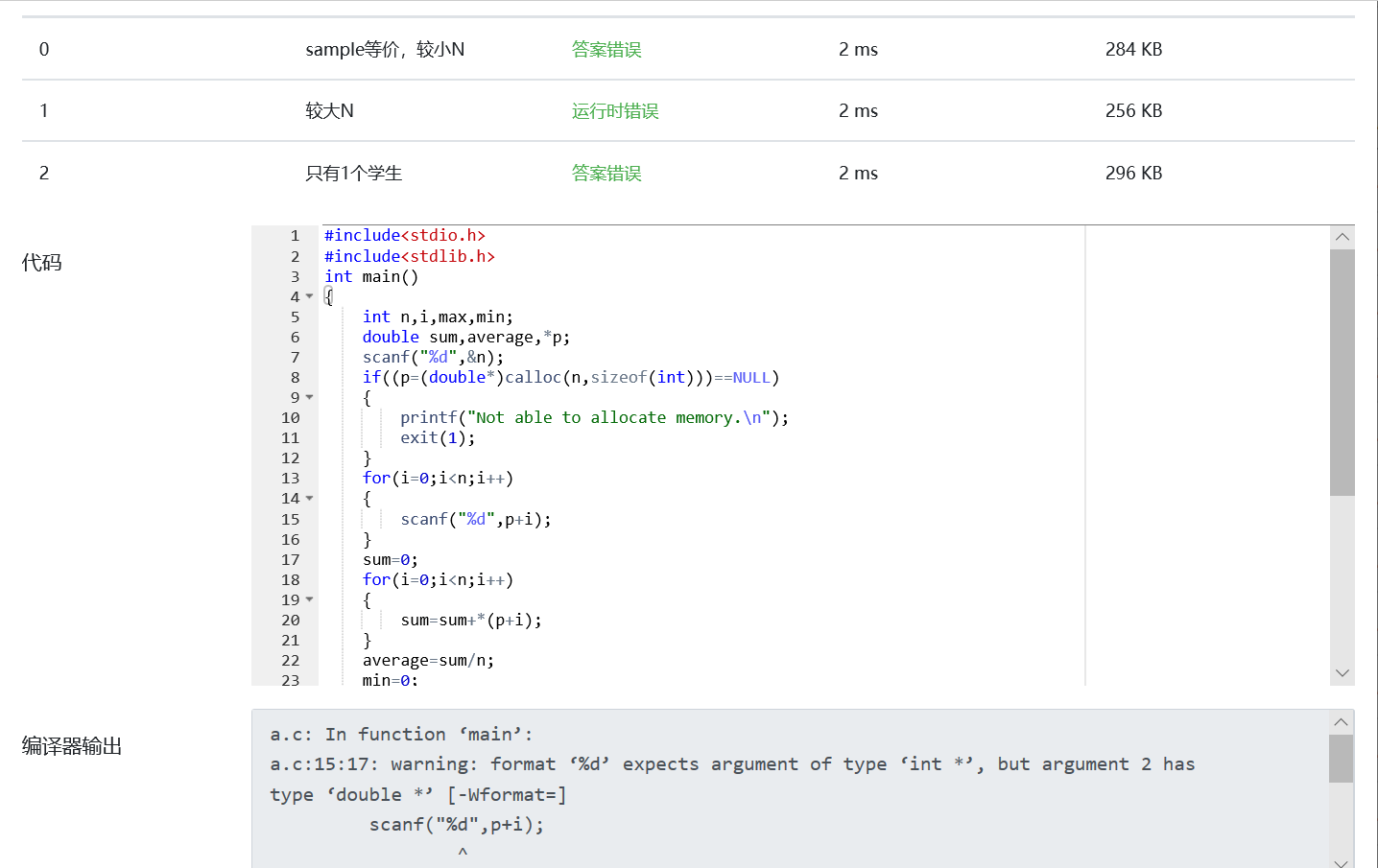Screen dimensions: 1378x868
Task: Click test case number 1
Action: tap(44, 111)
